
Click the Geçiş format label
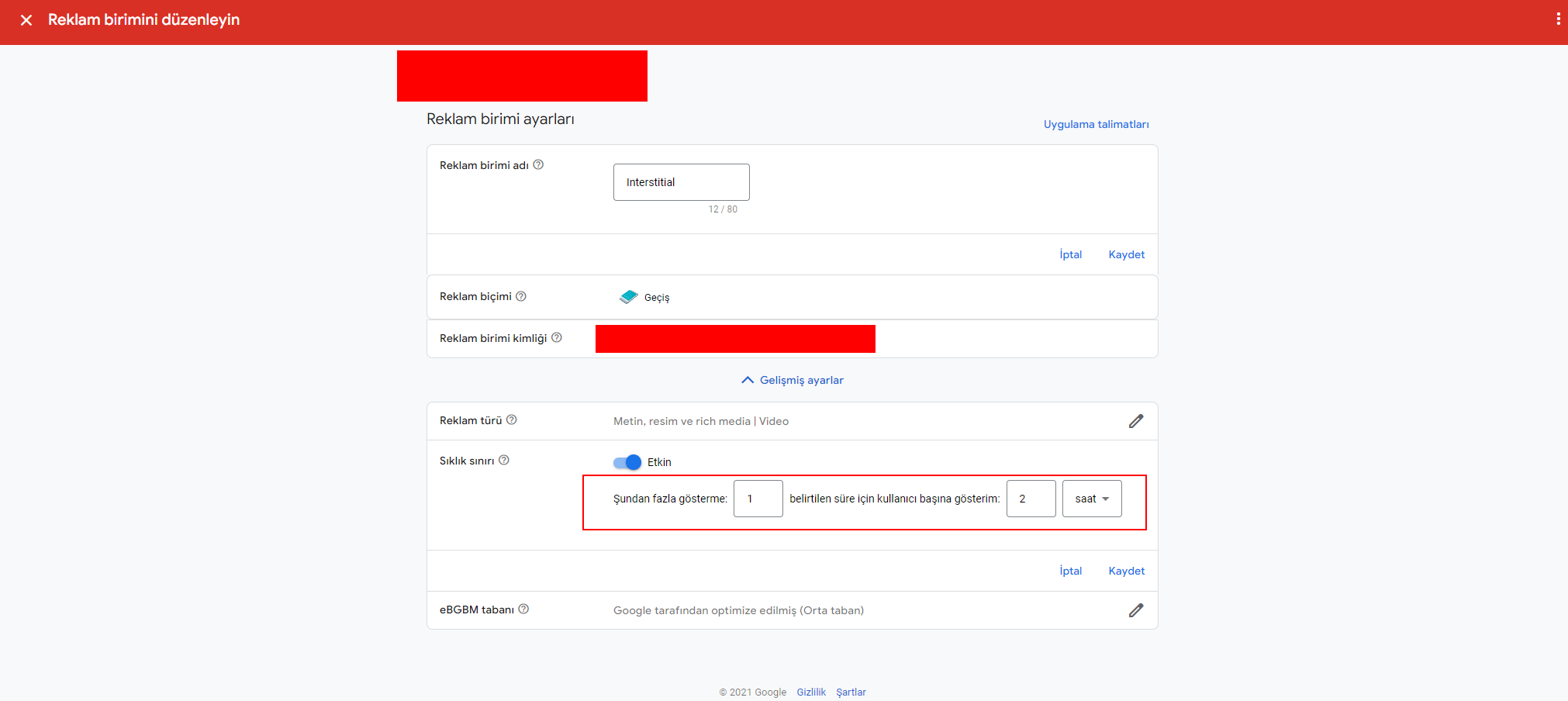(x=657, y=298)
